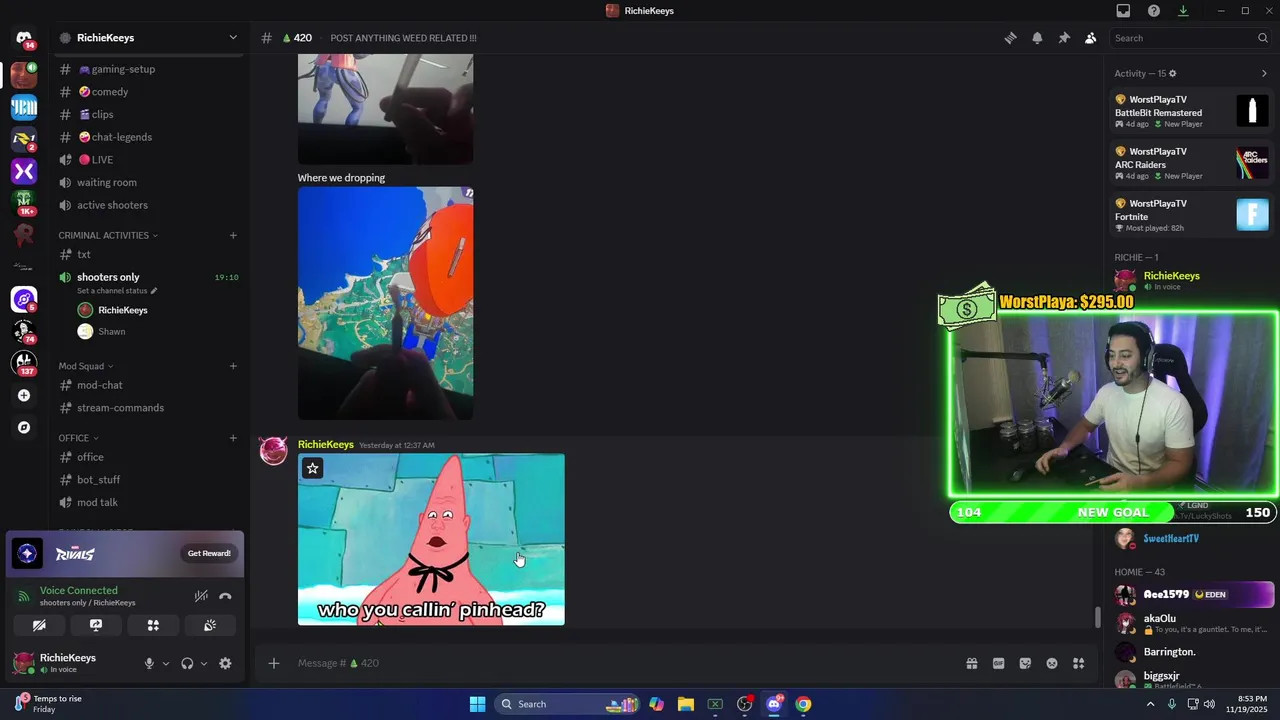1280x720 pixels.
Task: Open the GIF picker
Action: pos(998,663)
